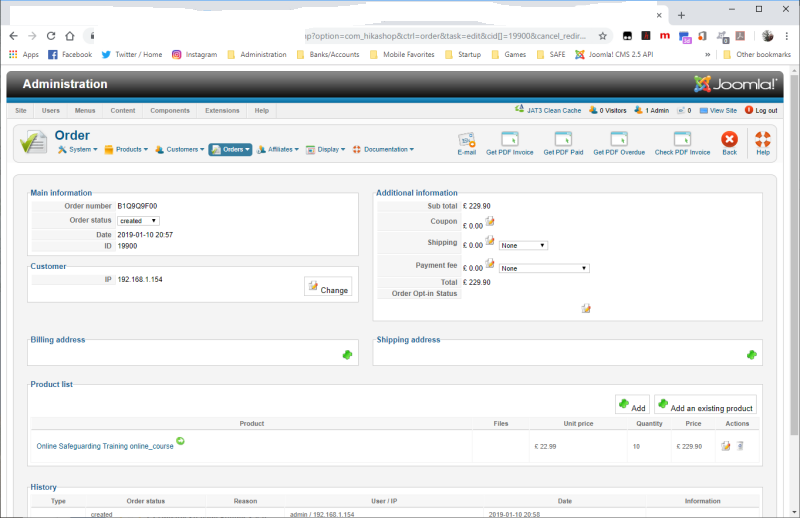
Task: Bookmark this page with star icon
Action: [603, 35]
